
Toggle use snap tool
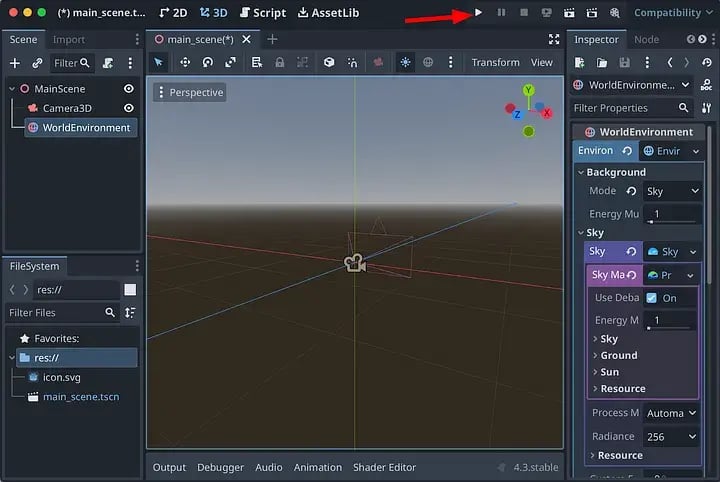point(352,62)
